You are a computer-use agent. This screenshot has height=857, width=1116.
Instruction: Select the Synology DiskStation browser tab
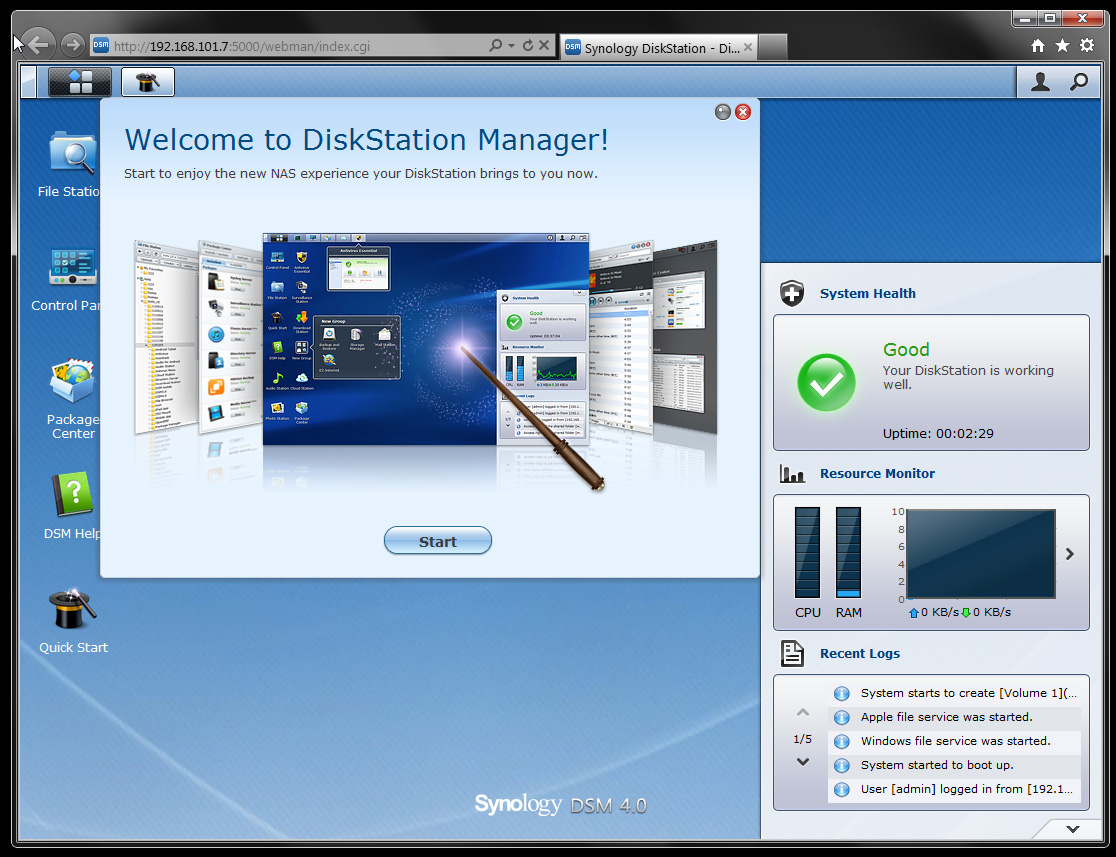pos(658,48)
